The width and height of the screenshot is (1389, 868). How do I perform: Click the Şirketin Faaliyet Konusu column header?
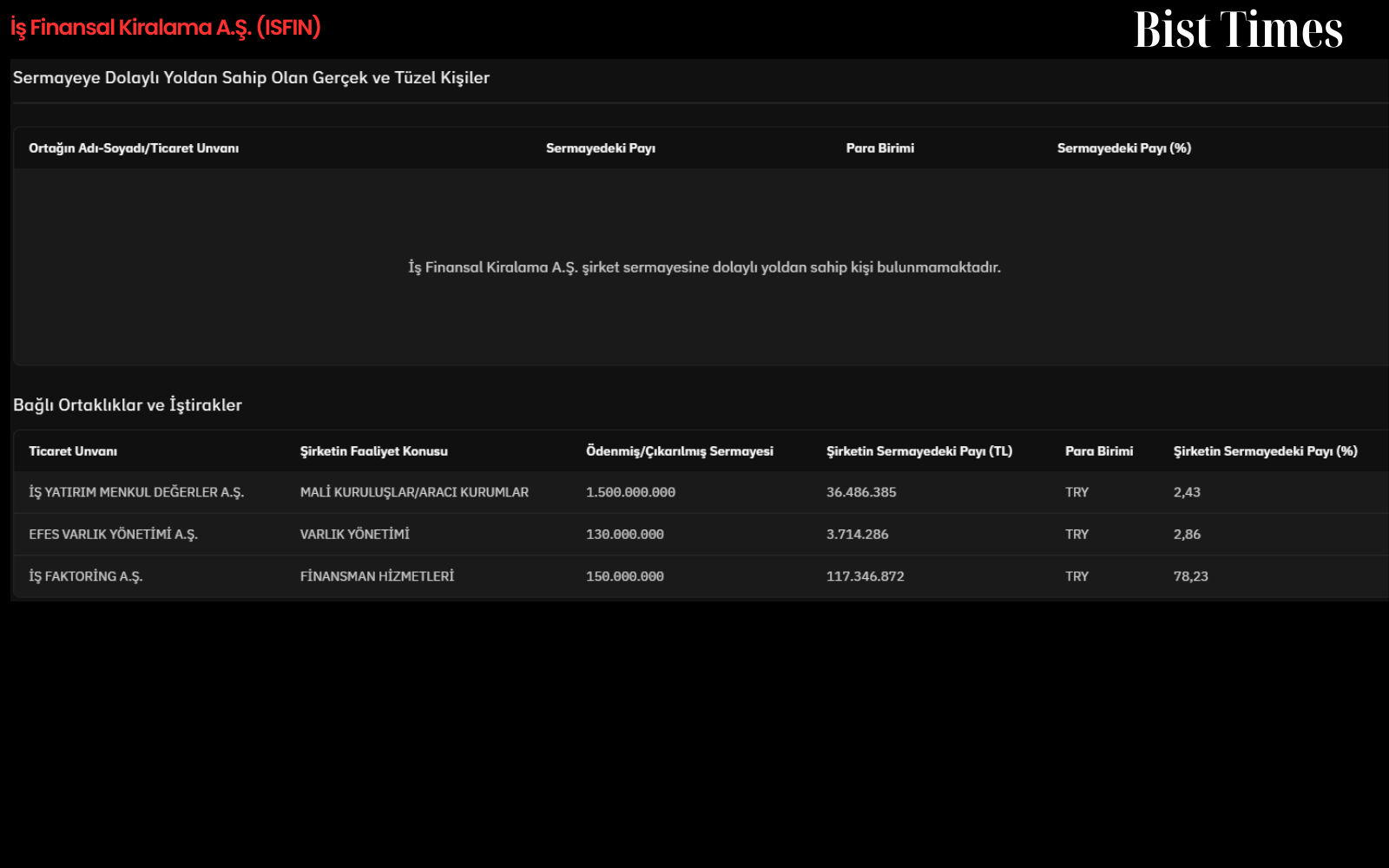click(374, 451)
